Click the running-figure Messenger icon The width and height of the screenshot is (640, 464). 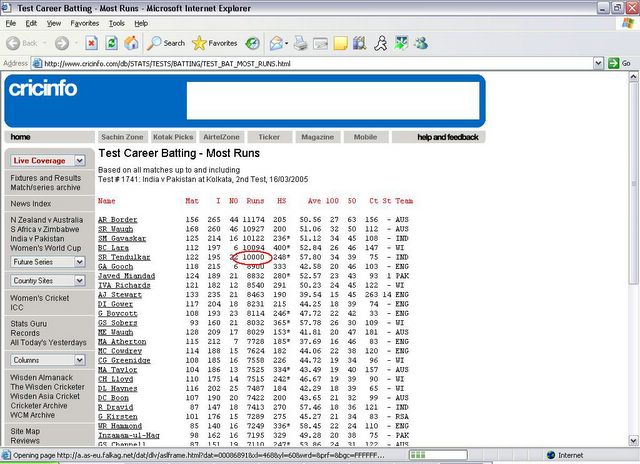380,43
